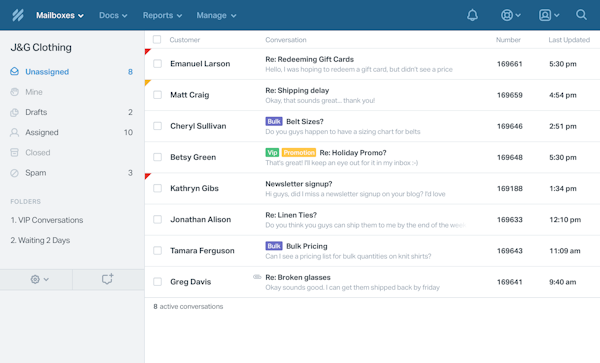
Task: Start a new conversation with chat-plus icon
Action: click(108, 279)
